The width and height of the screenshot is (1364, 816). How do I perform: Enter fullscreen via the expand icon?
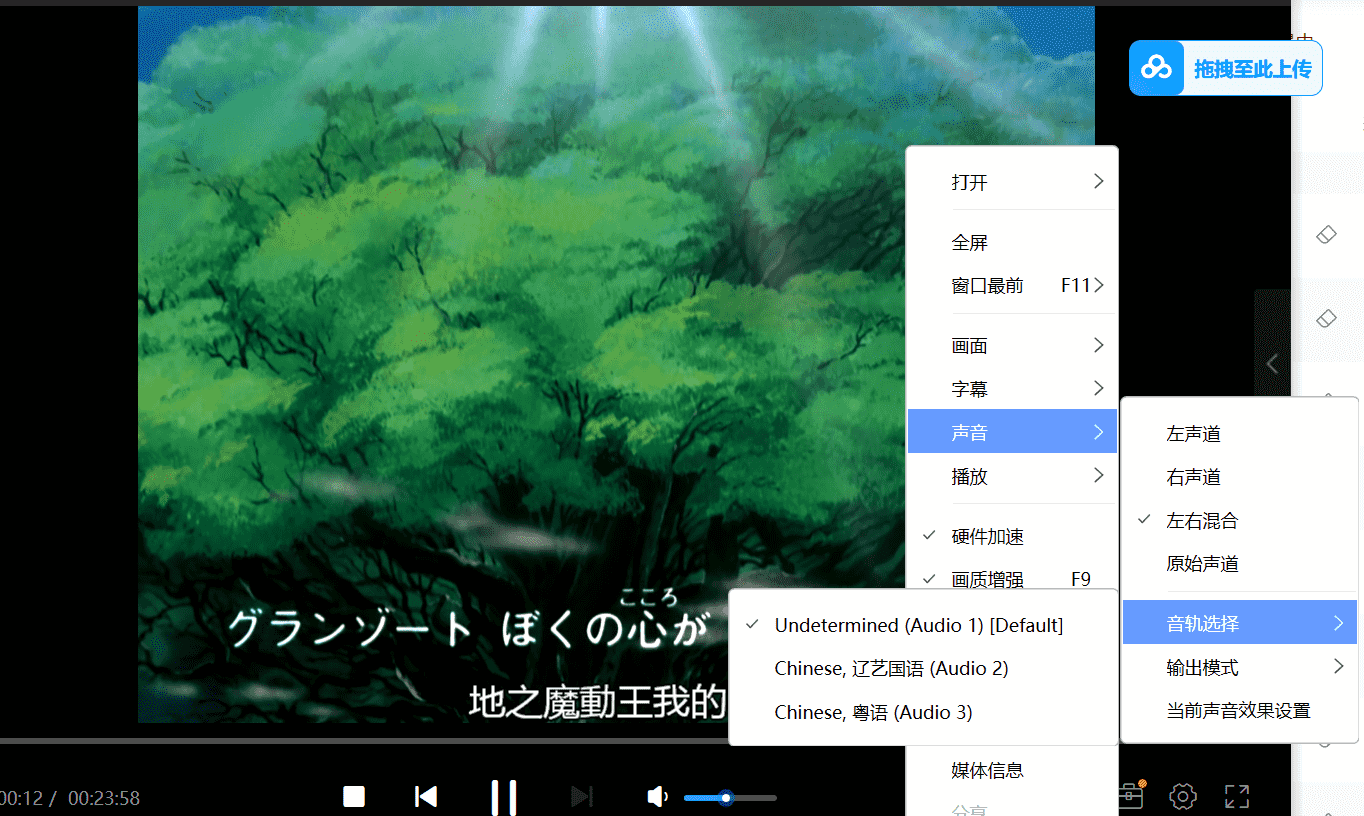coord(1236,796)
